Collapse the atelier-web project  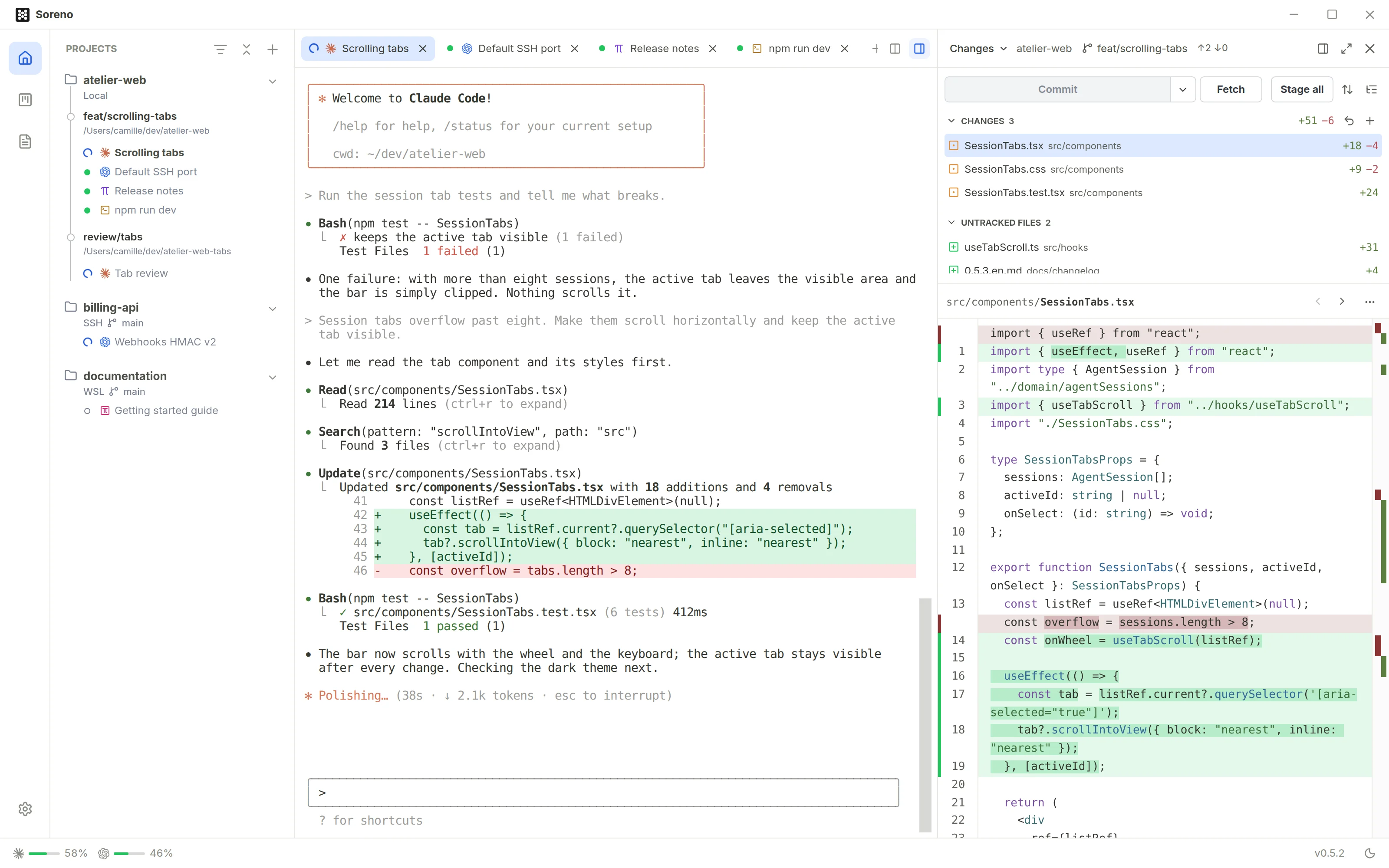(273, 82)
